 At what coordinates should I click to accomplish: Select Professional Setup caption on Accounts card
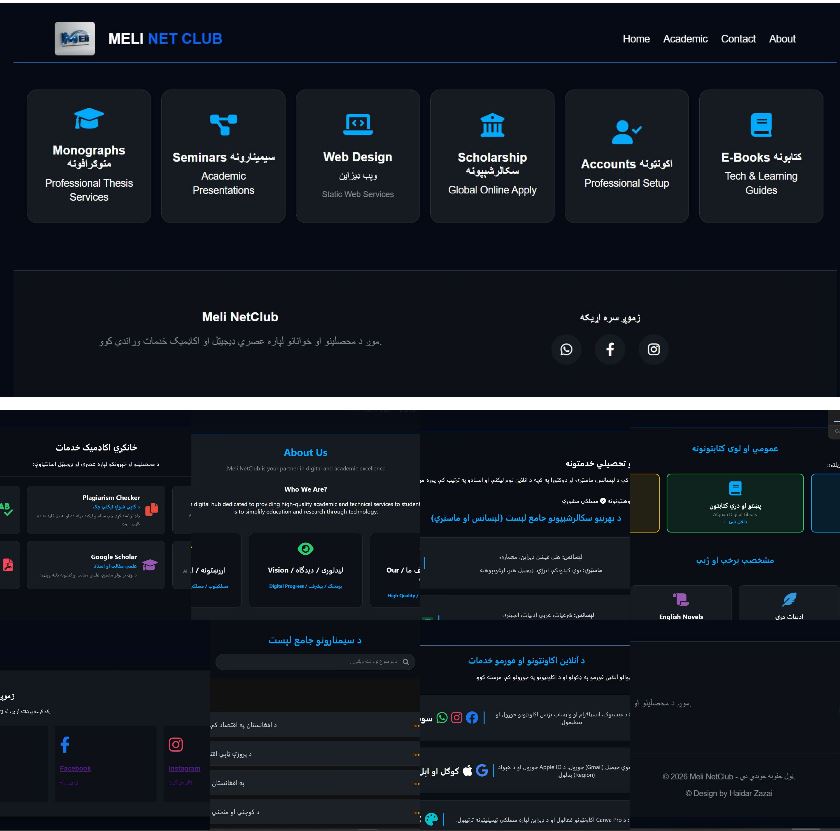[x=626, y=183]
